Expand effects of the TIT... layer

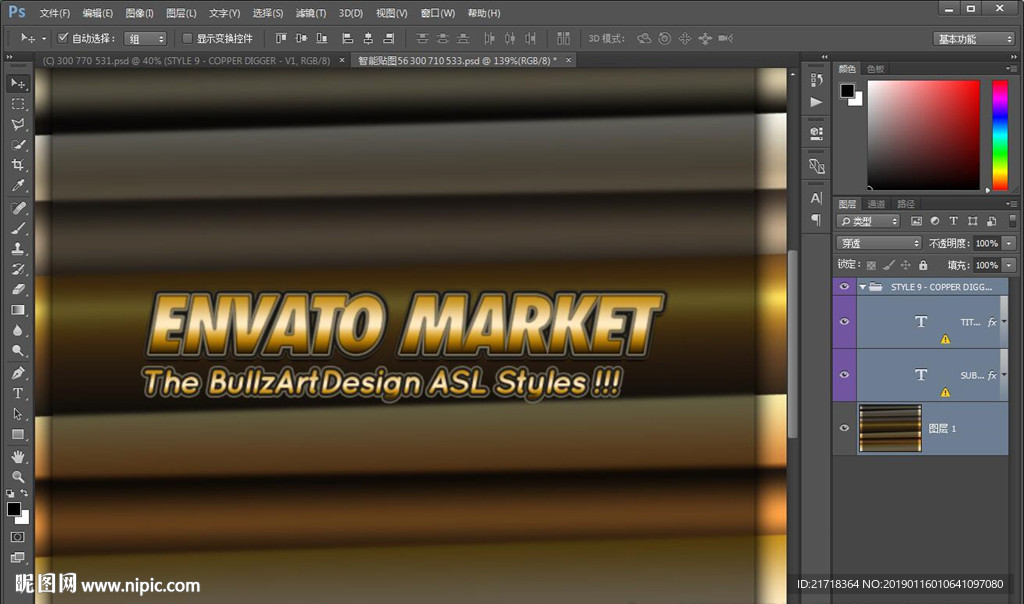(x=1004, y=321)
